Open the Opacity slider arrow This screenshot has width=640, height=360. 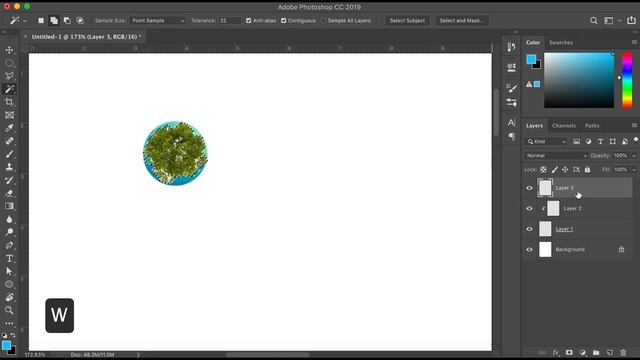634,156
